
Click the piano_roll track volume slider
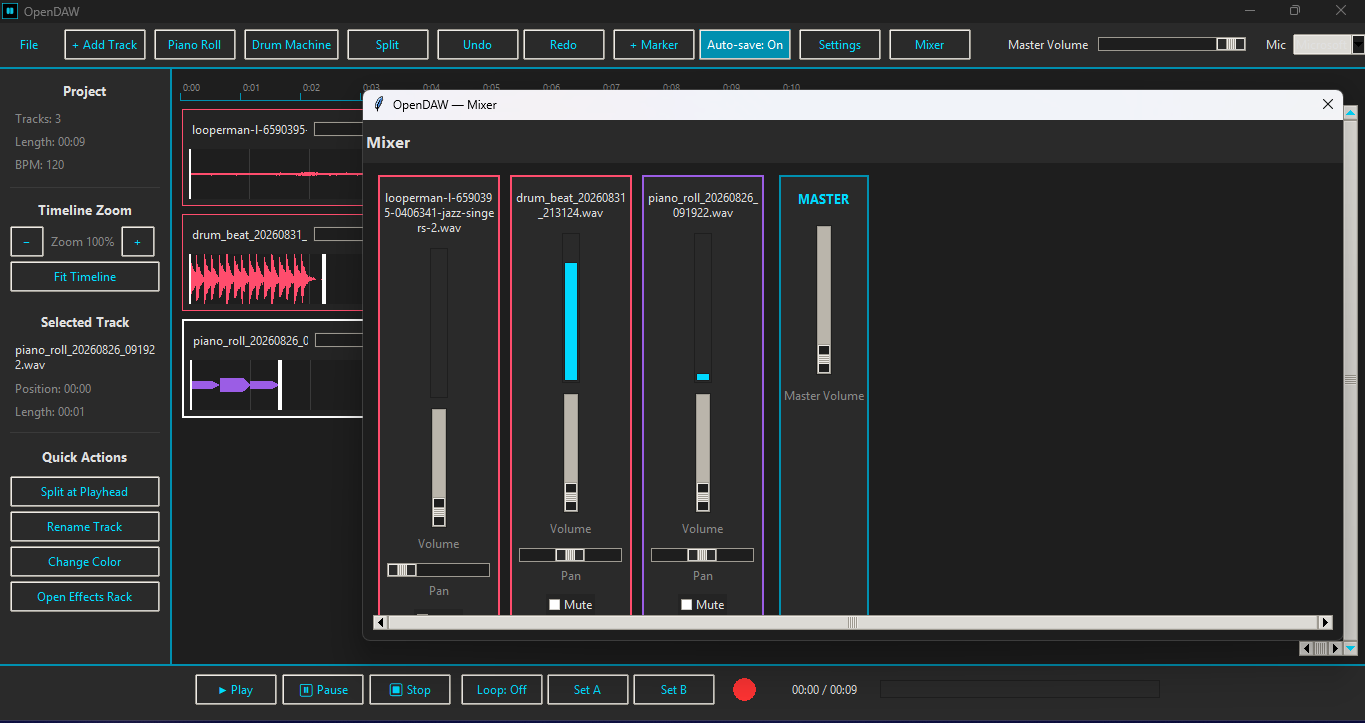(x=338, y=340)
